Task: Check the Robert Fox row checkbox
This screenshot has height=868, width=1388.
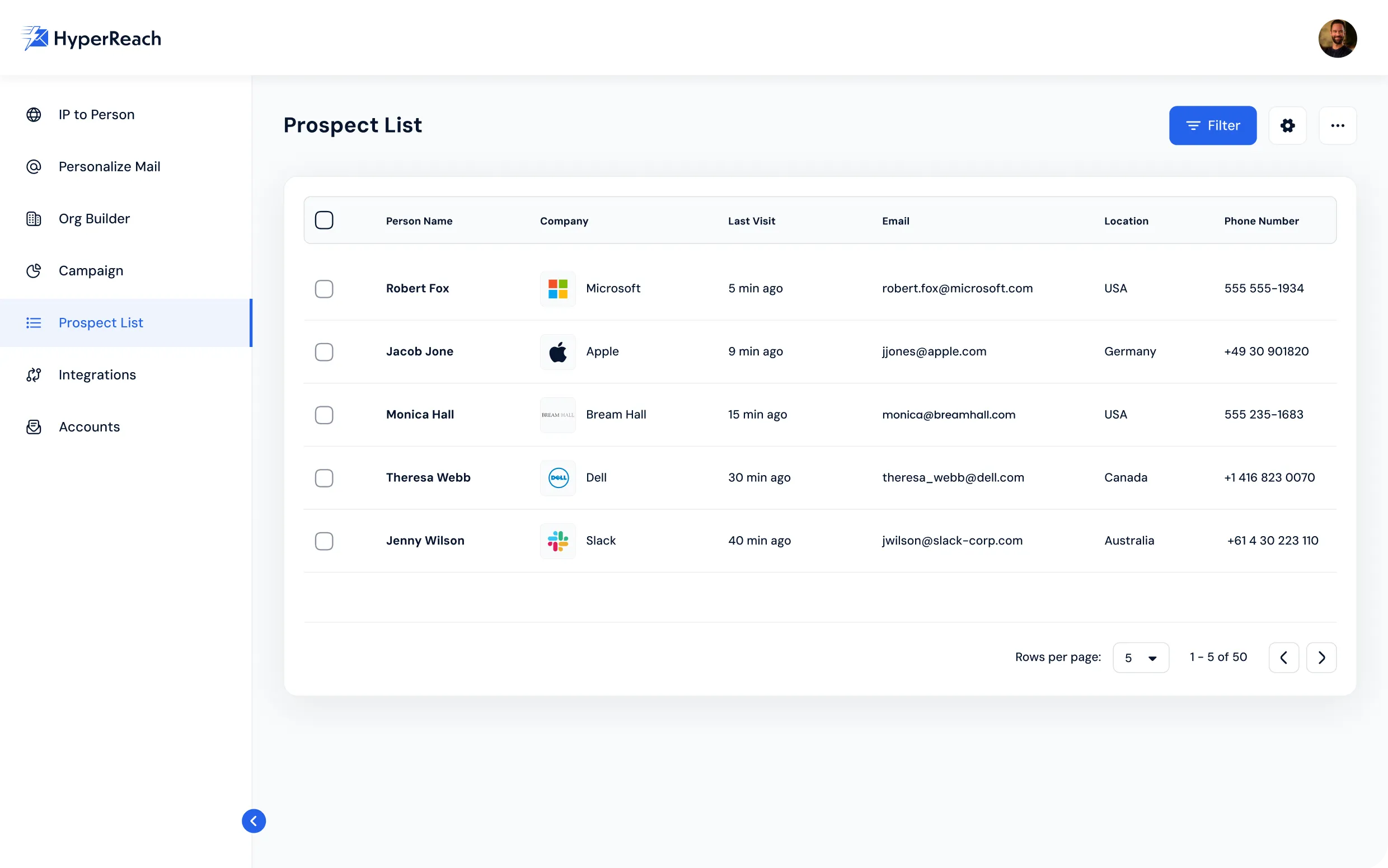Action: (x=323, y=289)
